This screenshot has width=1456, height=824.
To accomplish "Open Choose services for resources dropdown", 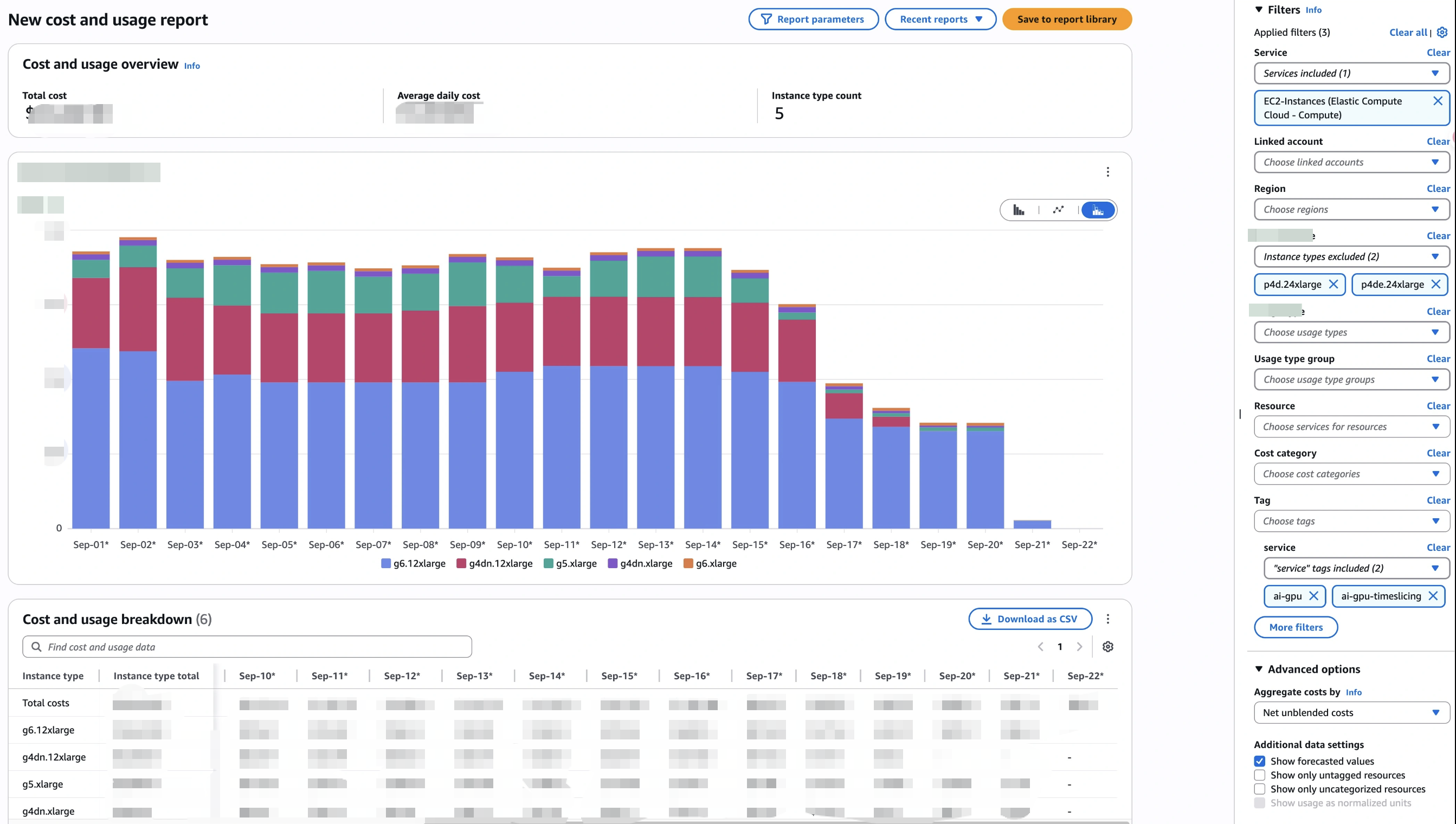I will tap(1351, 427).
